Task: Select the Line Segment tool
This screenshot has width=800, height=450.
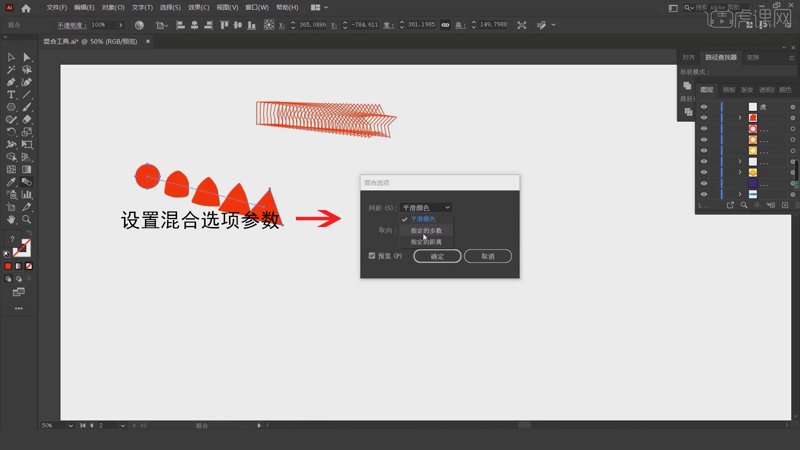Action: [x=27, y=94]
